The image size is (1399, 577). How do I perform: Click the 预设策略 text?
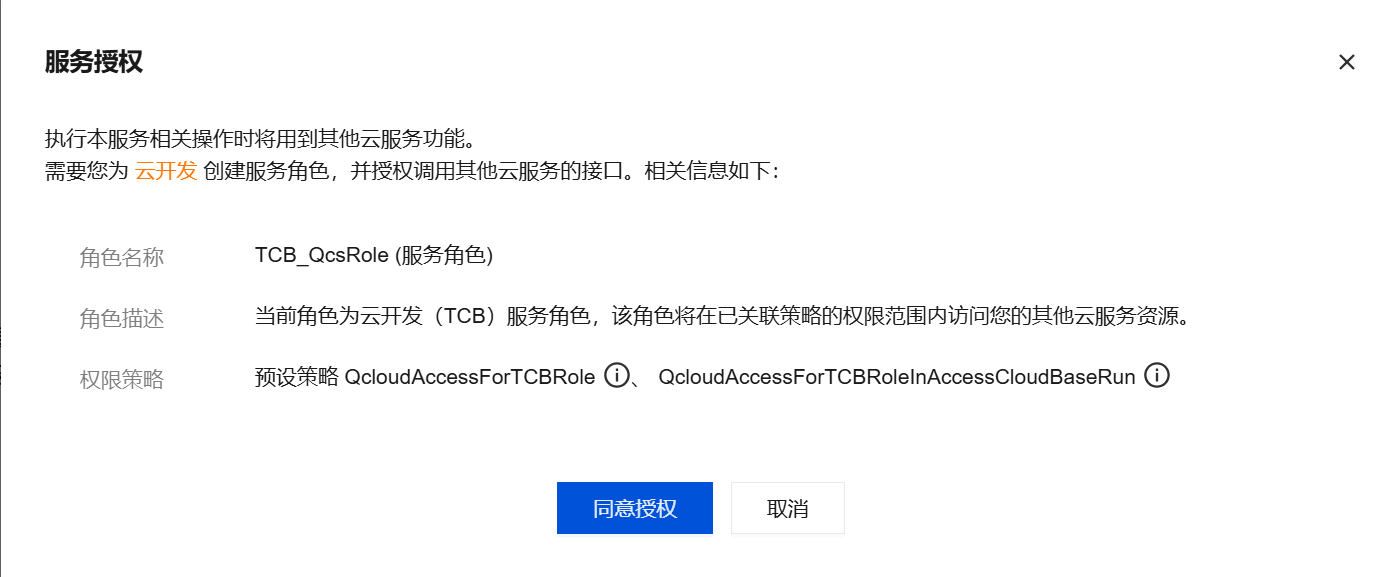point(297,378)
